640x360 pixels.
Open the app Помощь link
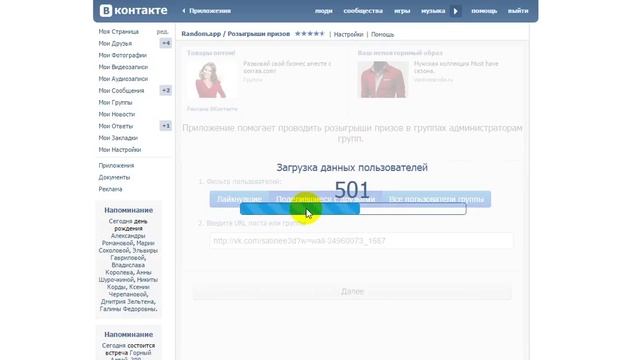point(382,34)
